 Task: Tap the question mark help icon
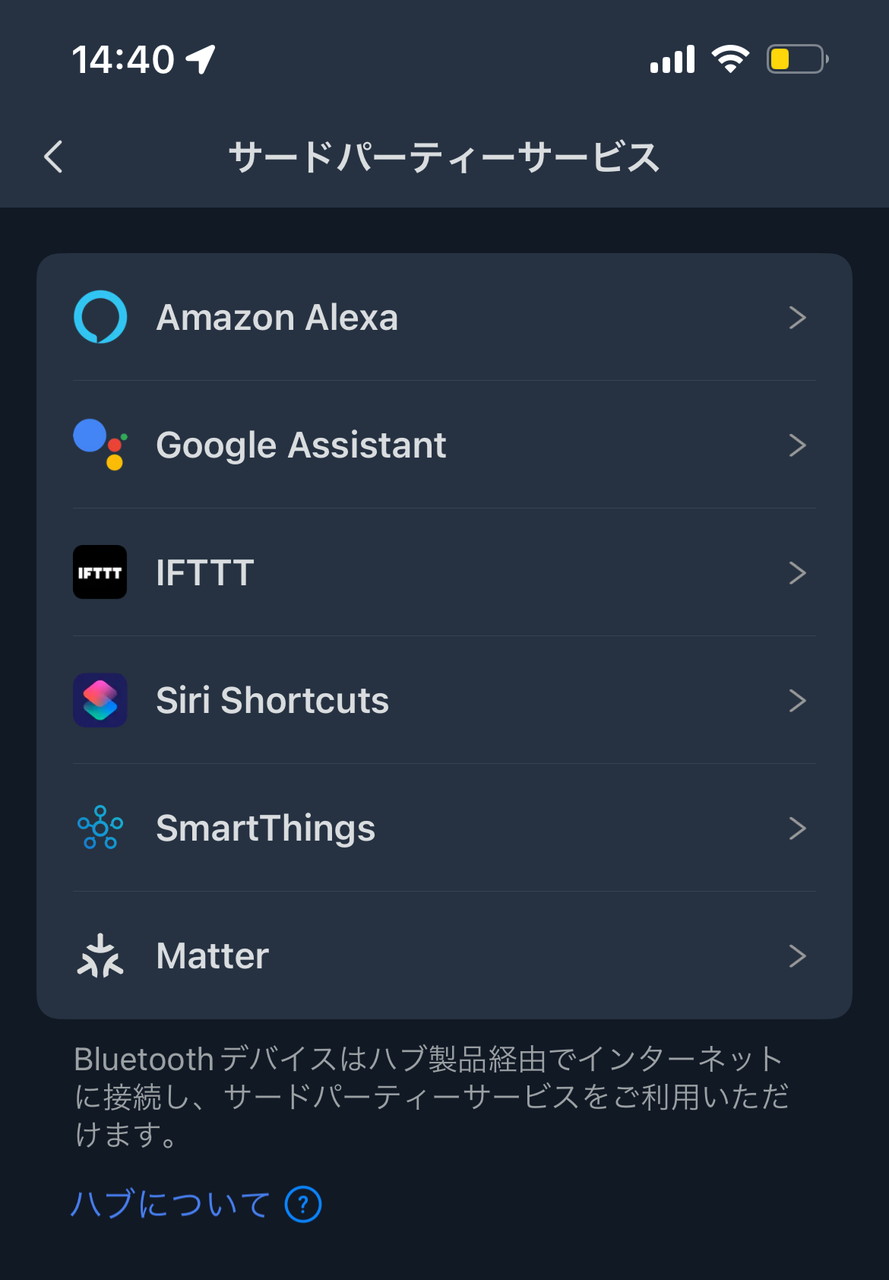(303, 1204)
